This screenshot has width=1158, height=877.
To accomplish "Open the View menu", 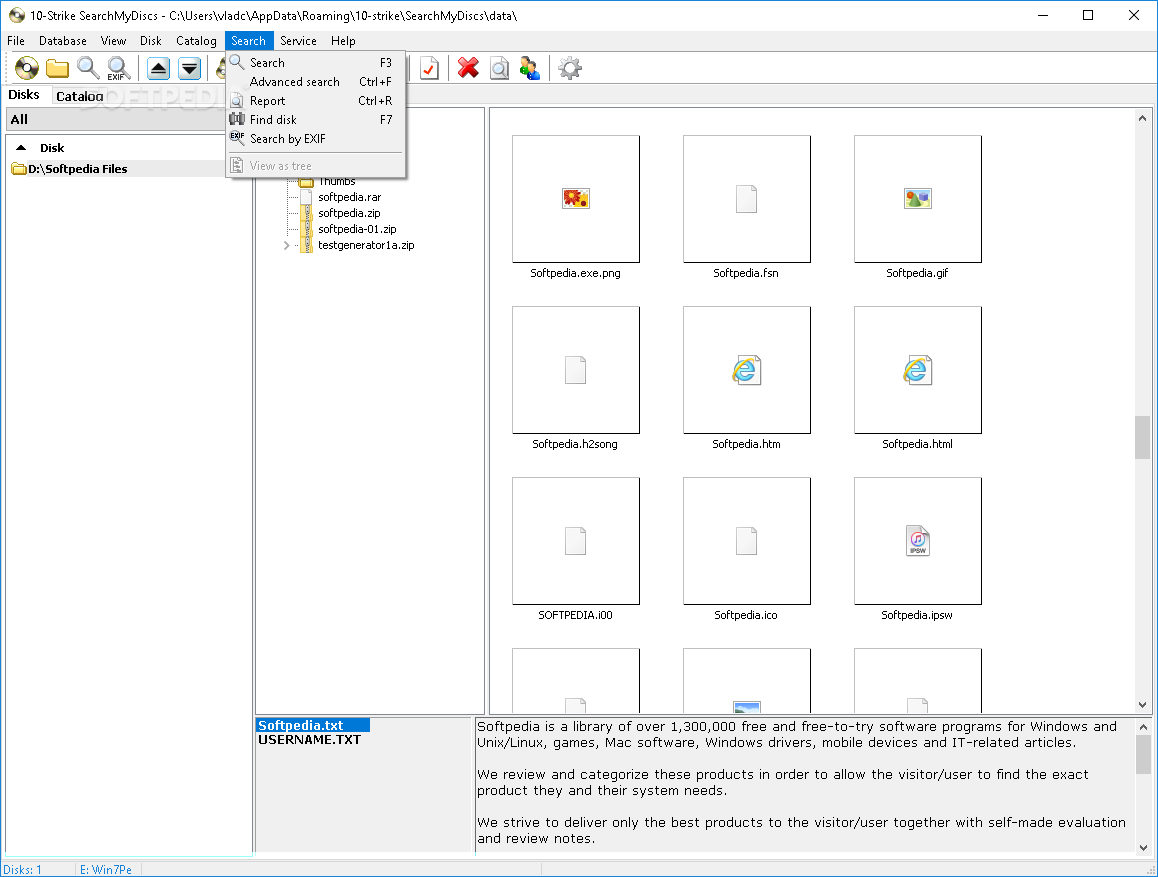I will (x=114, y=41).
